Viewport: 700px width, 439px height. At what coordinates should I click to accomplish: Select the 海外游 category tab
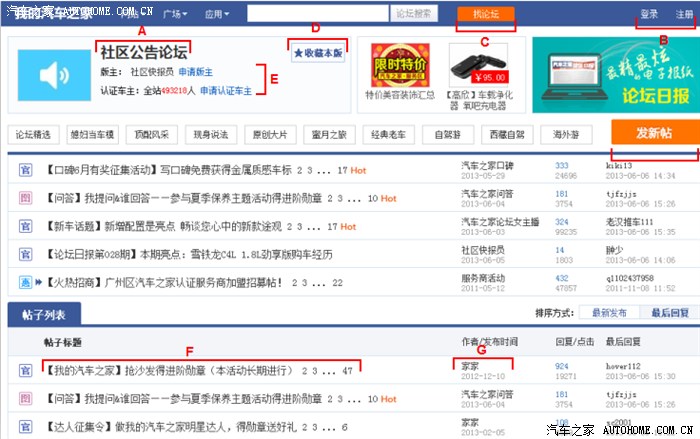[566, 134]
